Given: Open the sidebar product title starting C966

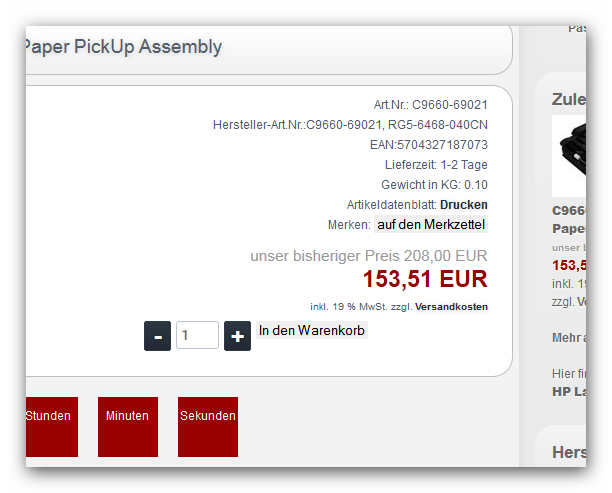Looking at the screenshot, I should [569, 212].
